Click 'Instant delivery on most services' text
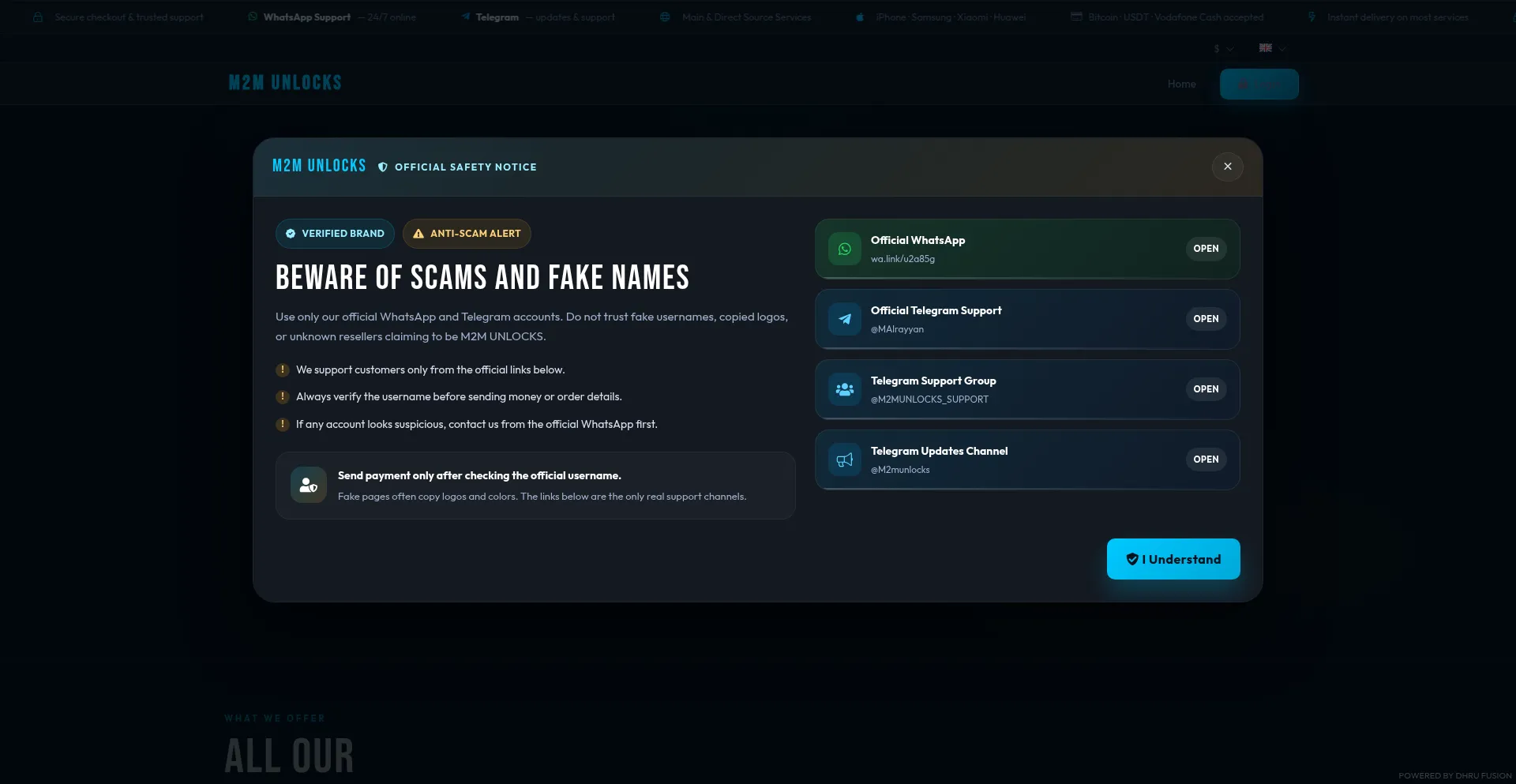Image resolution: width=1516 pixels, height=784 pixels. (x=1398, y=17)
